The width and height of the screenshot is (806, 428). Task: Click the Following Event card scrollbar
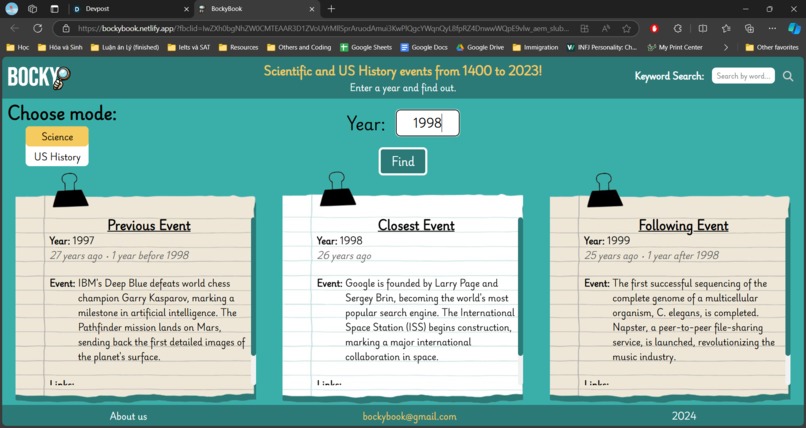(787, 287)
